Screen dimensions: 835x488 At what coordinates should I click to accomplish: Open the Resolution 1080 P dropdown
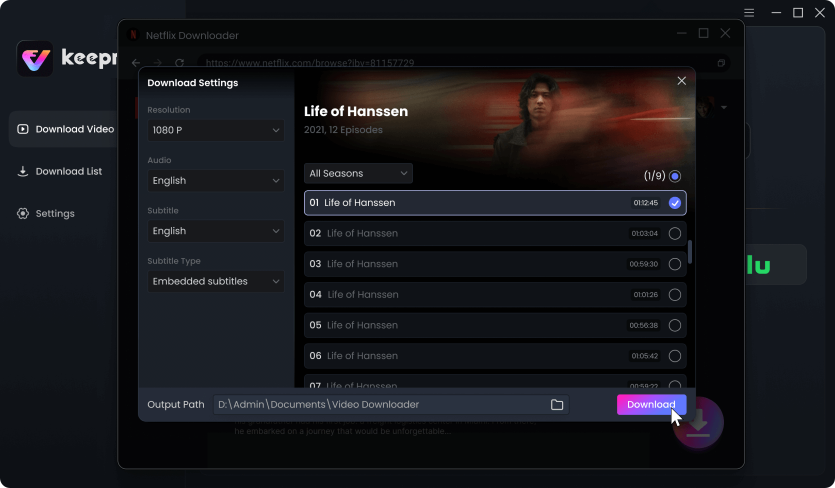pyautogui.click(x=216, y=130)
